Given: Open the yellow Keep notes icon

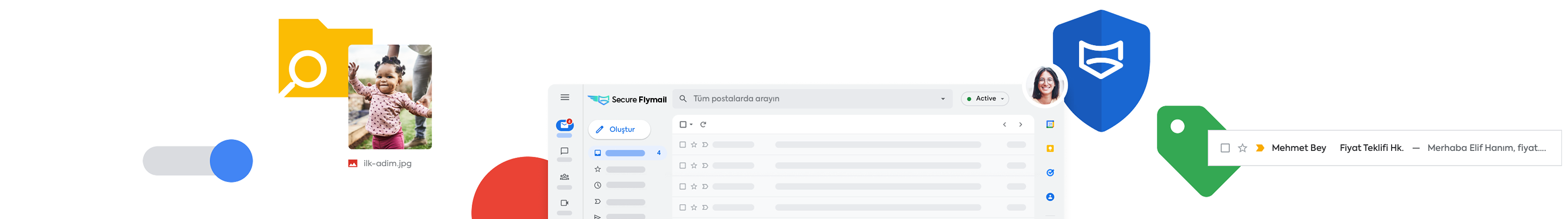Looking at the screenshot, I should (x=1050, y=148).
